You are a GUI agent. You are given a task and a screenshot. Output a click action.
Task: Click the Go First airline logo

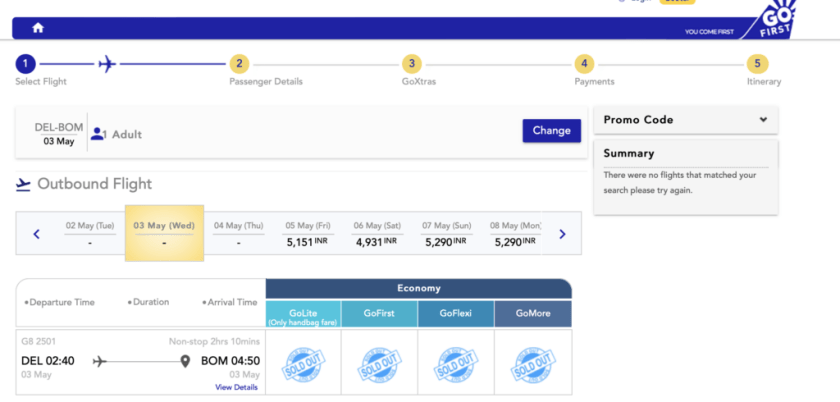click(776, 20)
